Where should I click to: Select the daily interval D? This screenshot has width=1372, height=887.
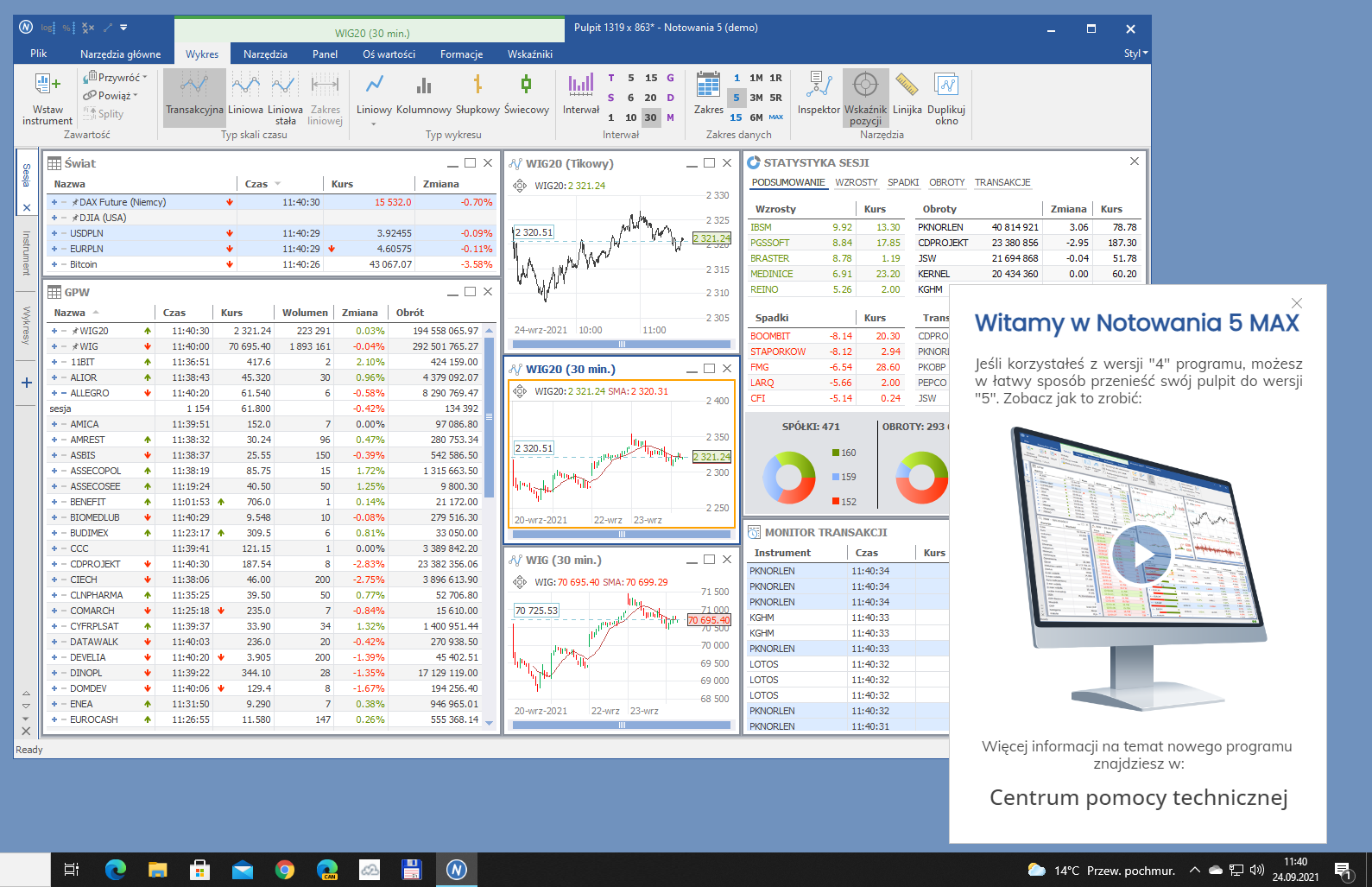tap(670, 98)
